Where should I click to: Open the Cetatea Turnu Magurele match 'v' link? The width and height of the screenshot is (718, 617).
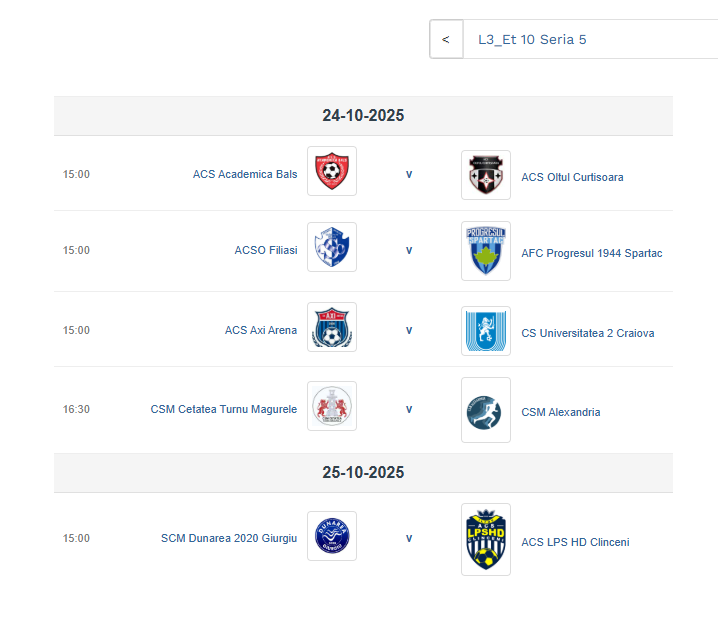pos(409,409)
